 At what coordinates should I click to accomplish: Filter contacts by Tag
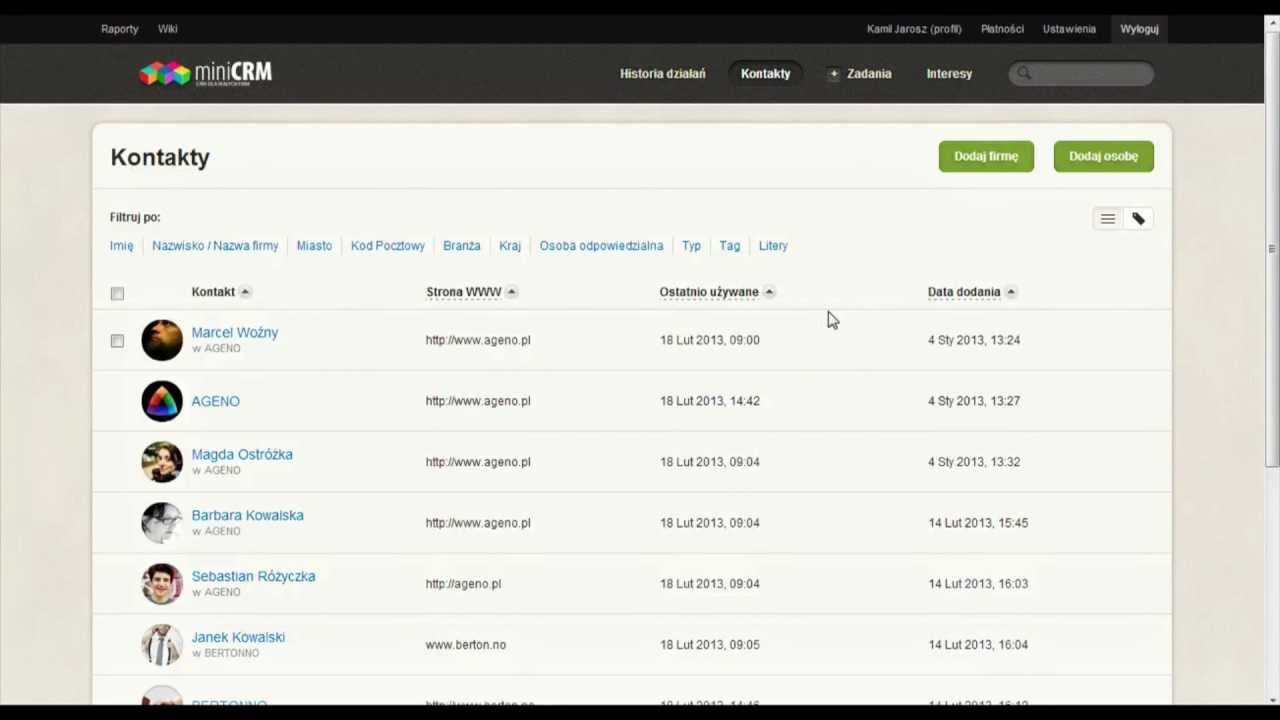coord(730,246)
